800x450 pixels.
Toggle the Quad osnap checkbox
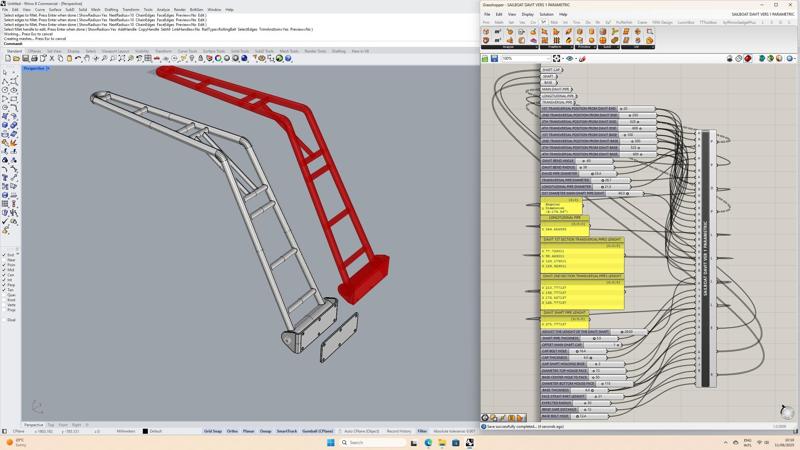point(4,295)
